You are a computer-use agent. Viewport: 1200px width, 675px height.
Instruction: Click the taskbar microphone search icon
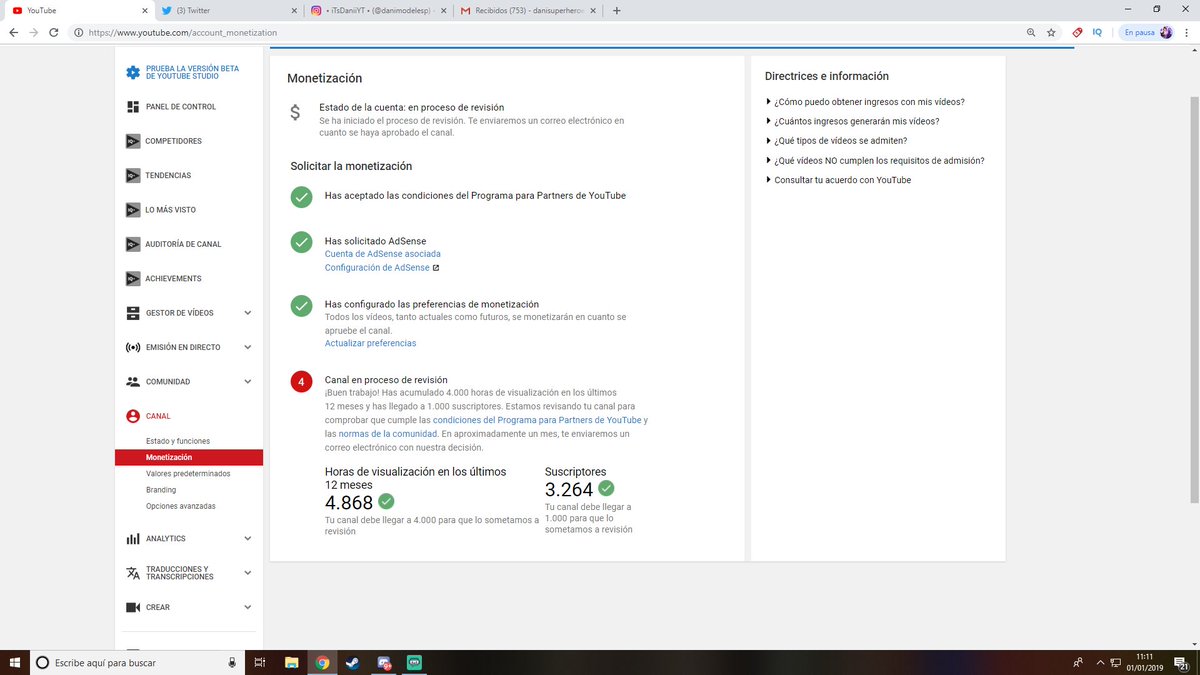tap(232, 662)
